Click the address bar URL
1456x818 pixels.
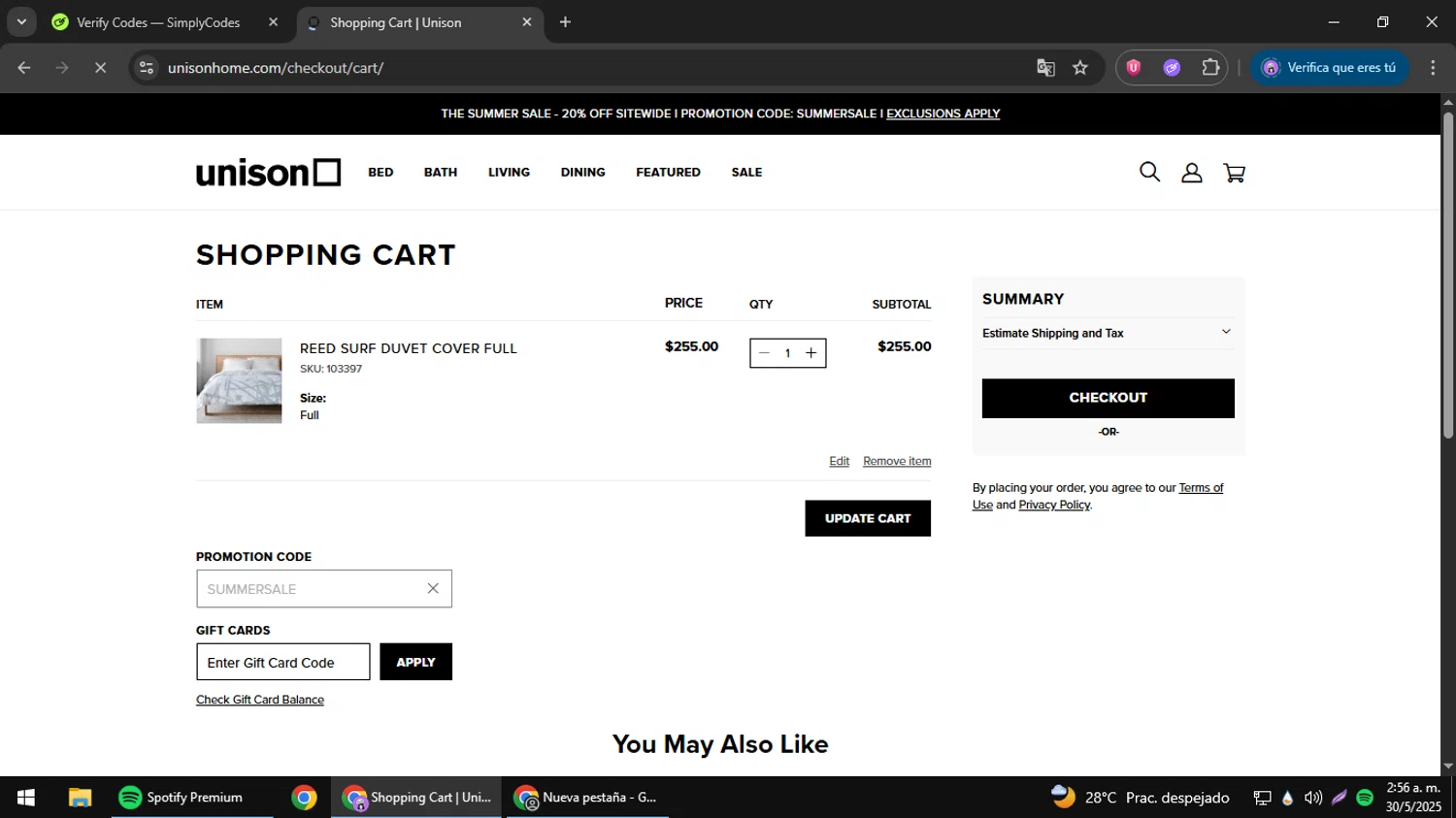coord(276,68)
